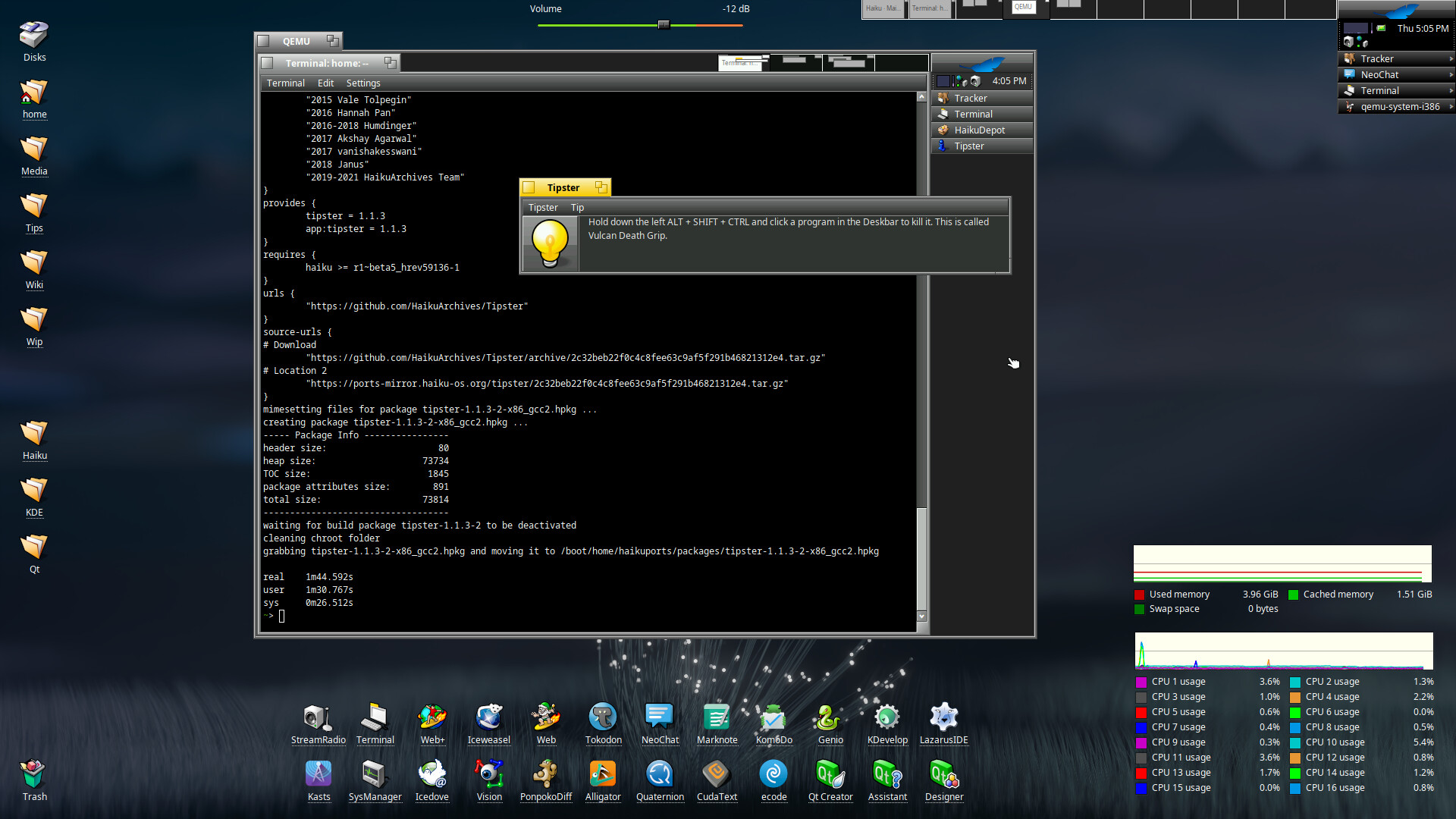
Task: Open the Qt Creator icon
Action: click(830, 774)
